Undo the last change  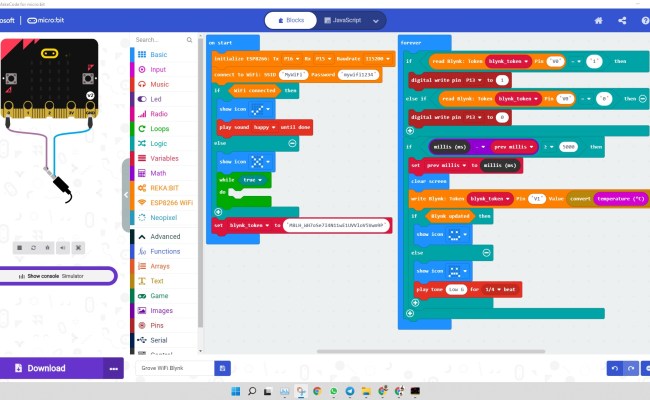click(615, 368)
